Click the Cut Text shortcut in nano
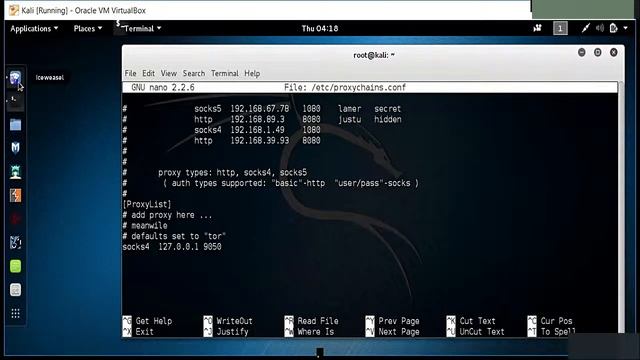The width and height of the screenshot is (640, 360). pos(471,321)
